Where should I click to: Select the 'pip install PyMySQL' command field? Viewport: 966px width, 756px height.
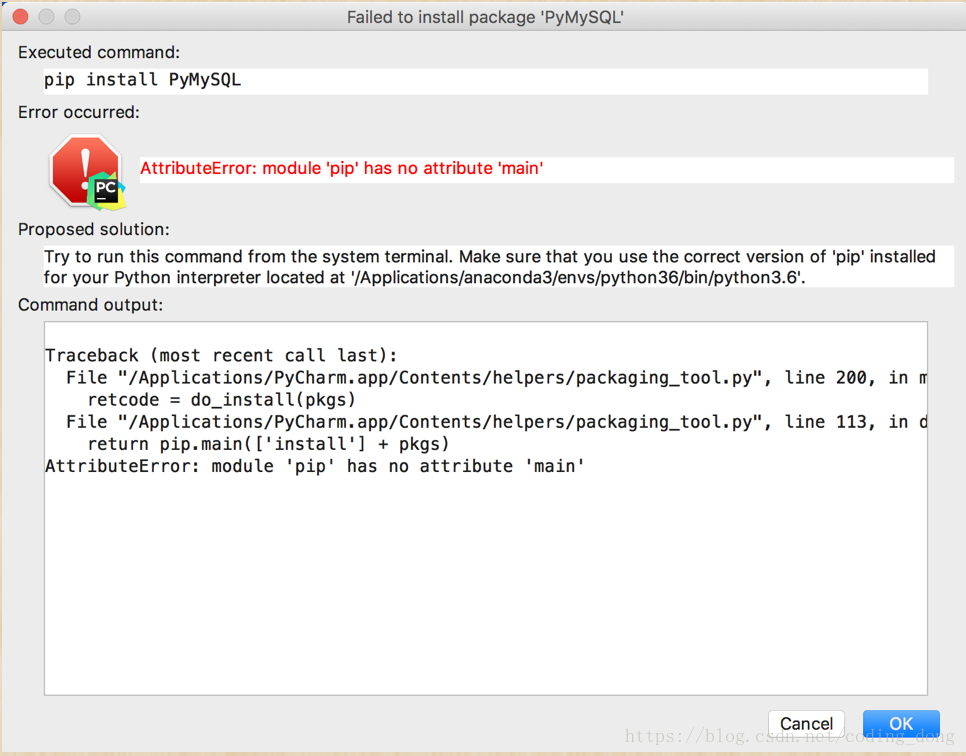tap(485, 81)
